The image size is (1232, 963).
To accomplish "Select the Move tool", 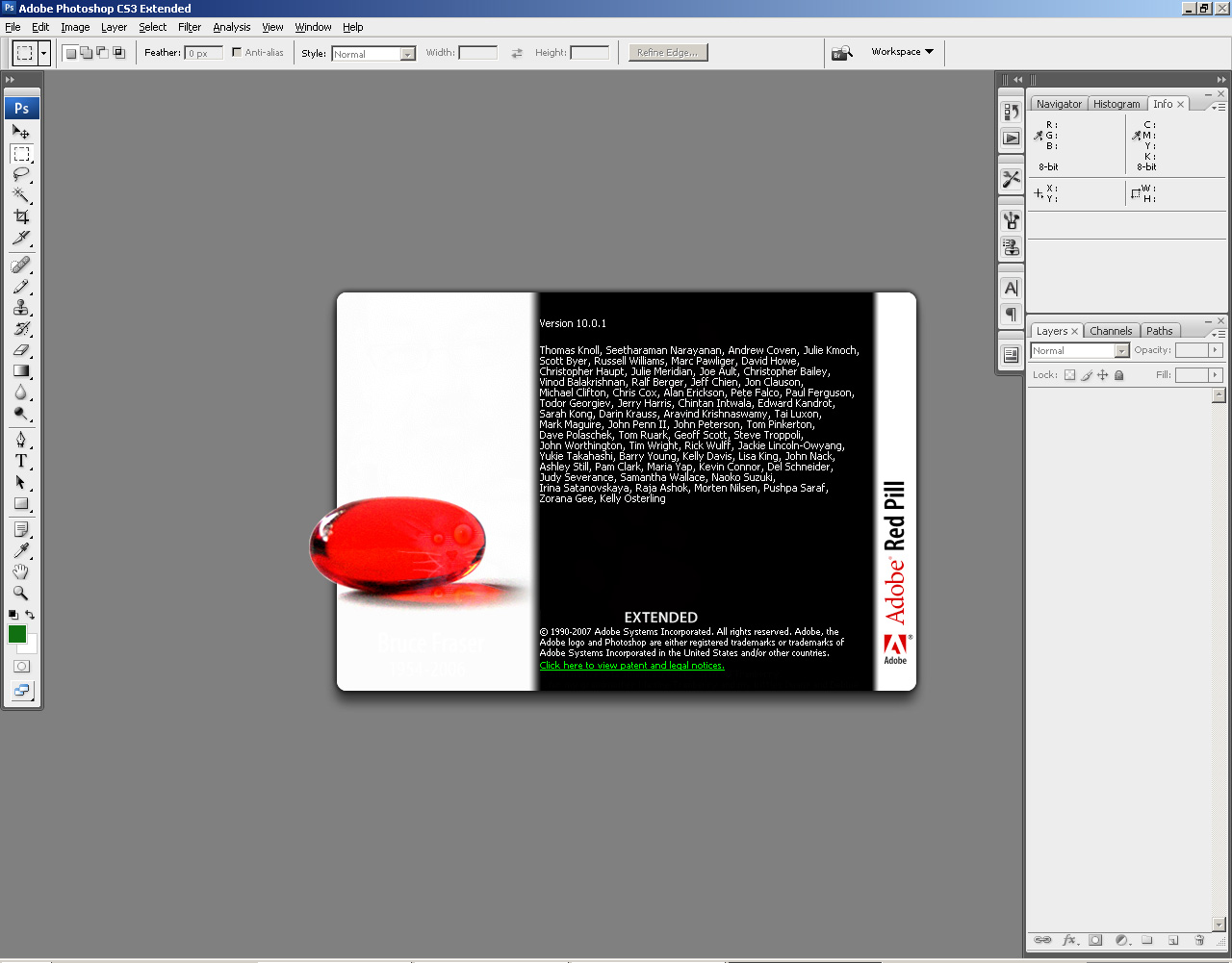I will [x=21, y=132].
